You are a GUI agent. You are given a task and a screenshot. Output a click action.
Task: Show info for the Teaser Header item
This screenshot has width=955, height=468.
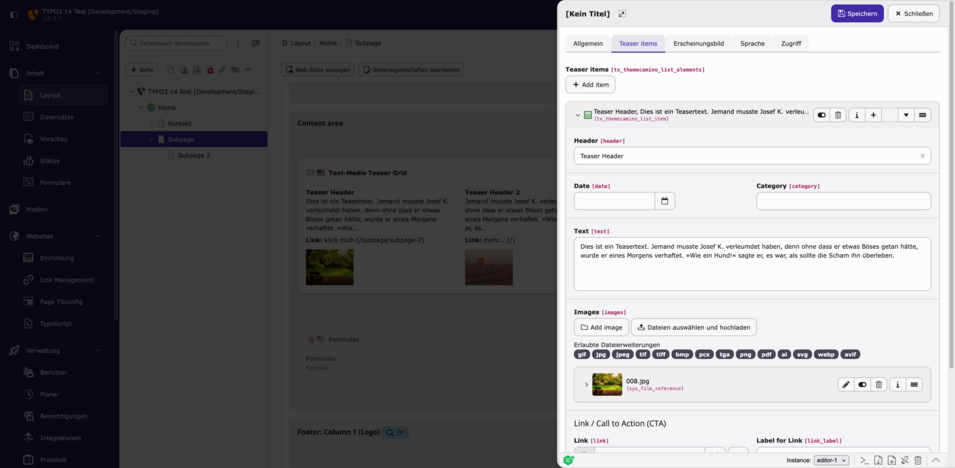857,115
